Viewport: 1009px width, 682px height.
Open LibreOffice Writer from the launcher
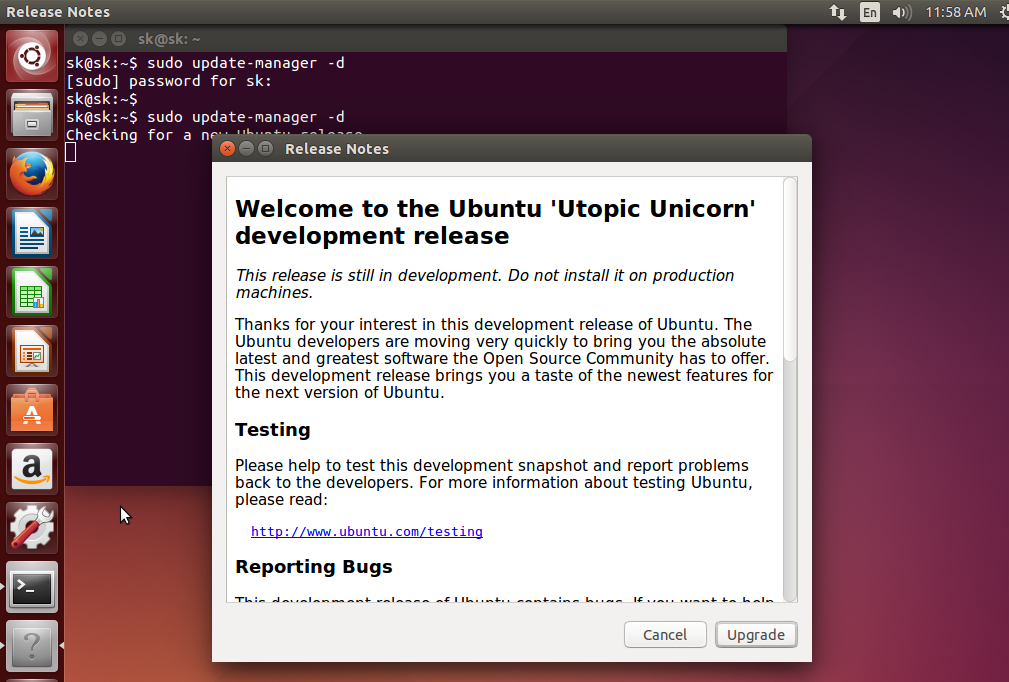click(32, 233)
